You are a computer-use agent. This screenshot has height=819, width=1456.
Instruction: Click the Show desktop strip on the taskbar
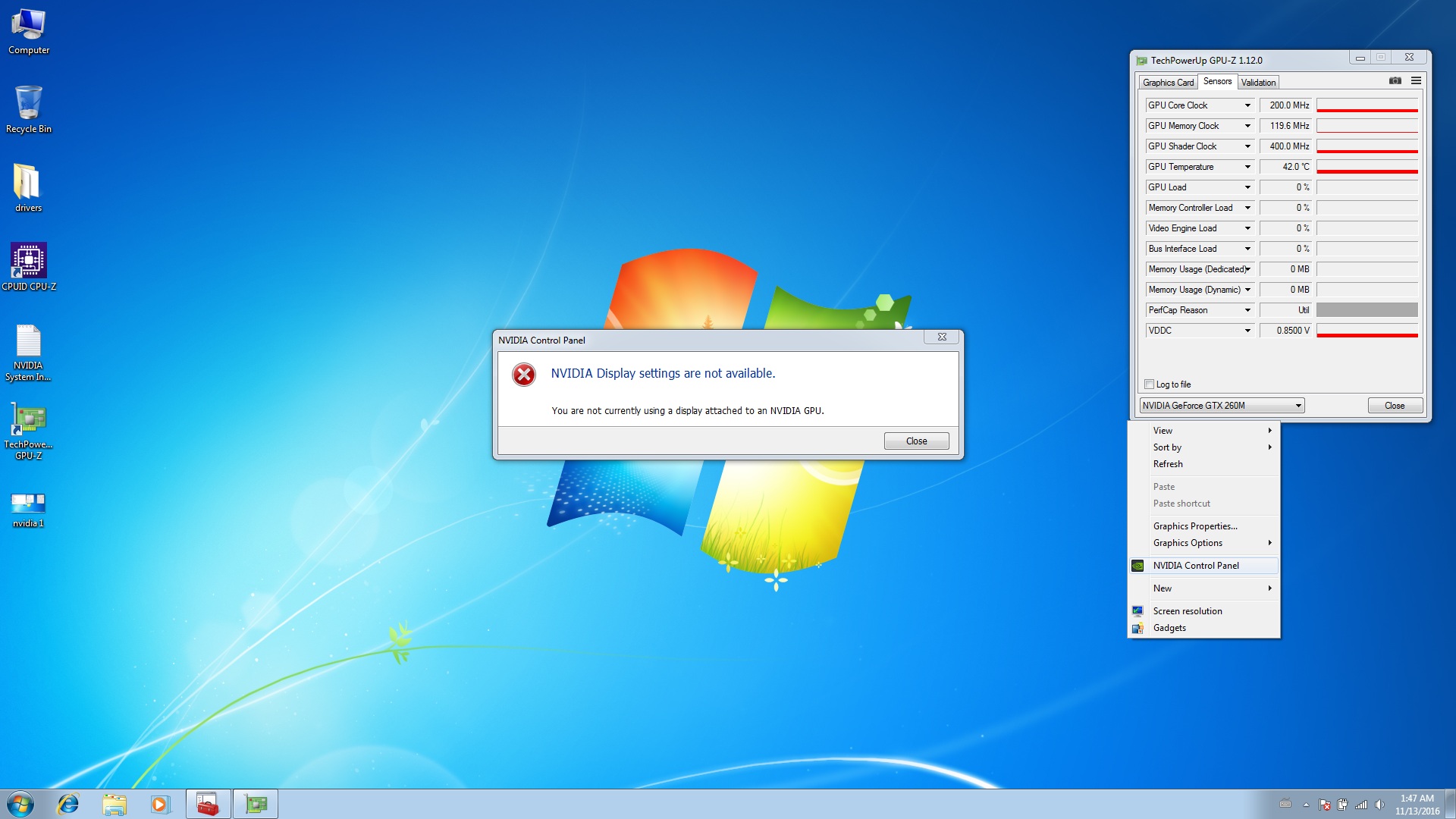(1450, 804)
